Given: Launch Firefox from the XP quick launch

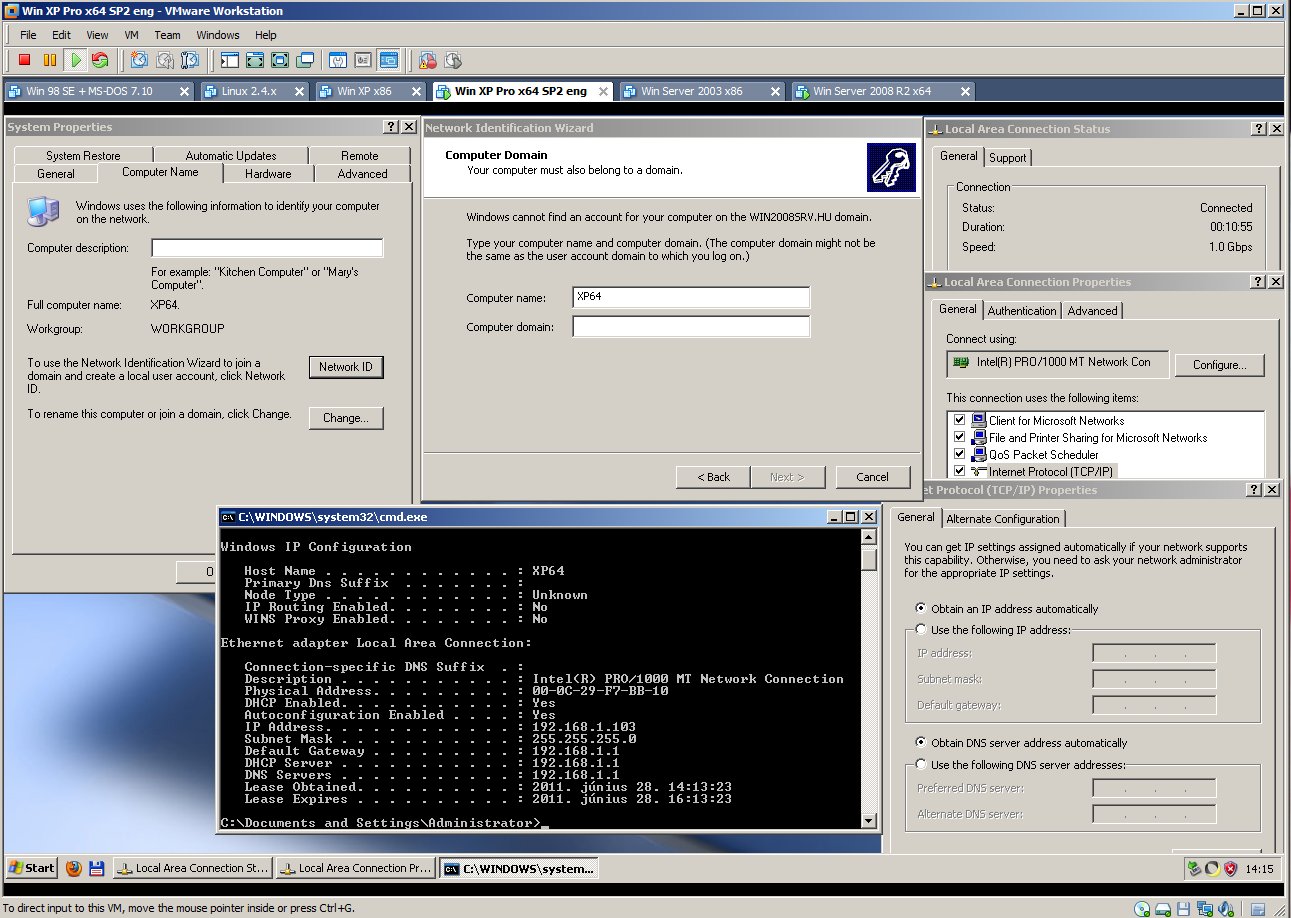Looking at the screenshot, I should [x=73, y=868].
